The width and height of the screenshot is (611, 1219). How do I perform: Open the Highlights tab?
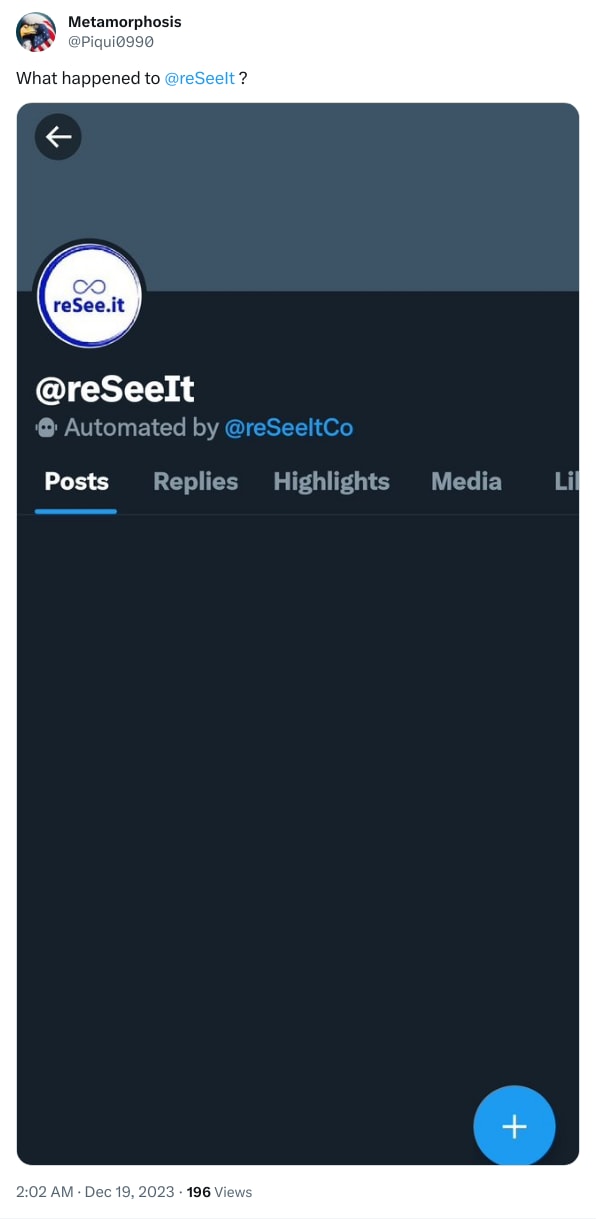pyautogui.click(x=331, y=482)
